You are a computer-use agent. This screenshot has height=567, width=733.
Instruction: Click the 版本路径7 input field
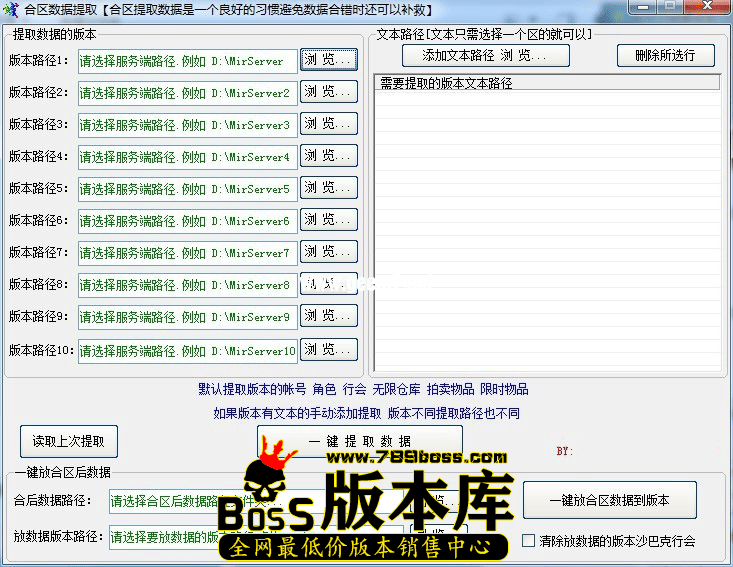tap(187, 253)
